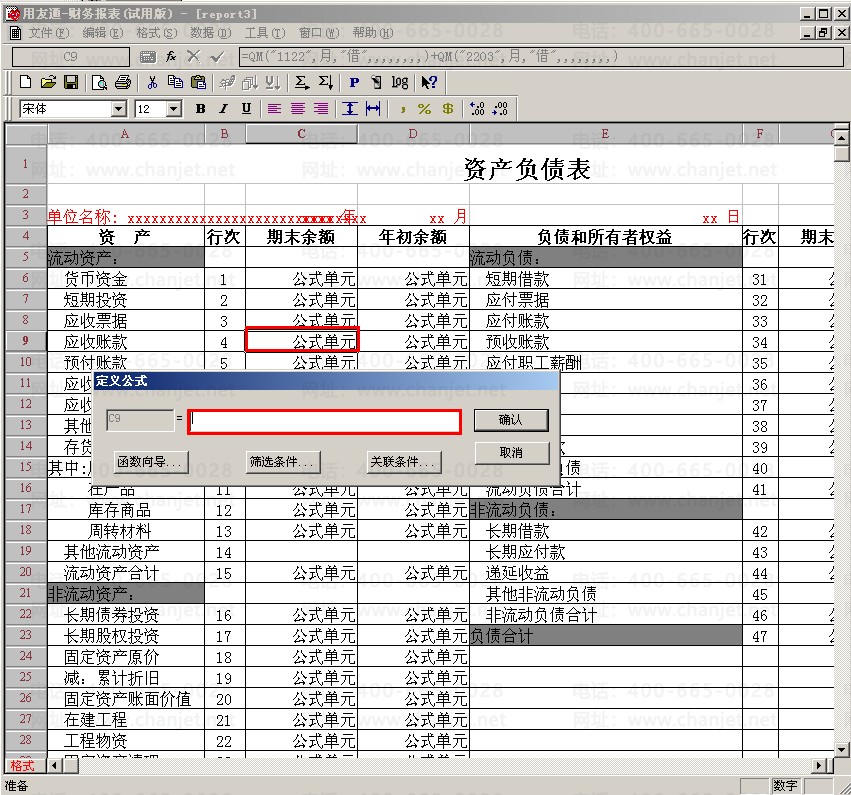Apply percent number format
This screenshot has width=851, height=795.
(x=424, y=108)
